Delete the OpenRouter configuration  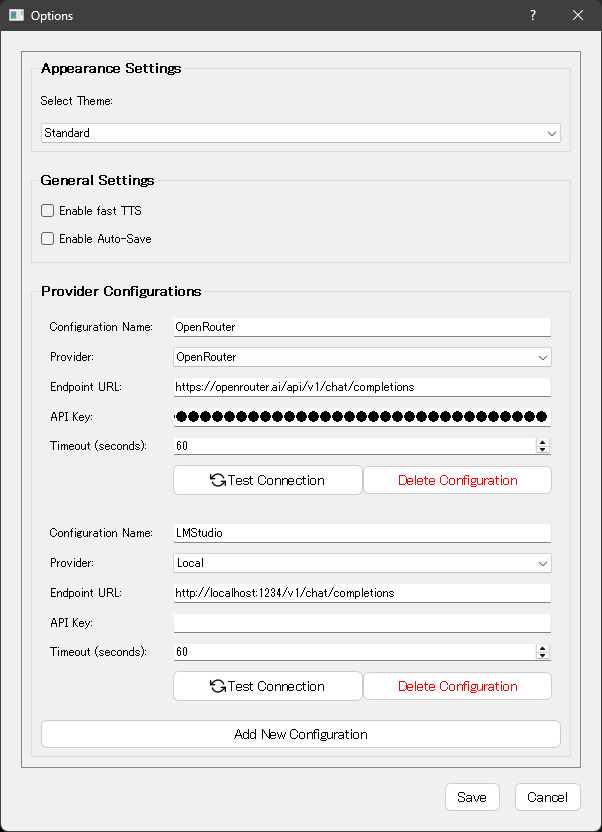point(457,480)
